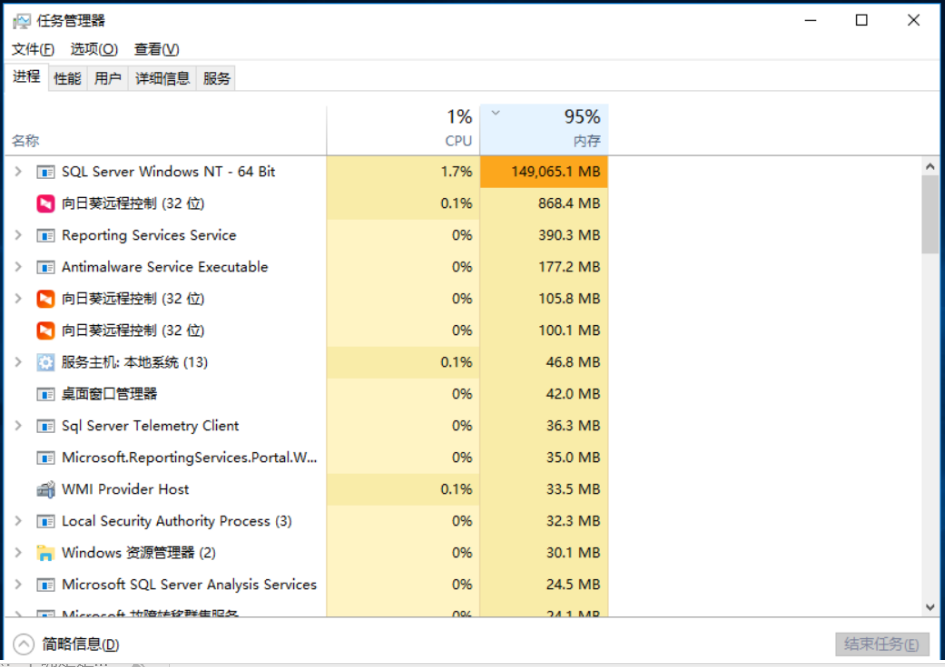Expand the Local Security Authority Process group
This screenshot has width=945, height=667.
pos(17,521)
